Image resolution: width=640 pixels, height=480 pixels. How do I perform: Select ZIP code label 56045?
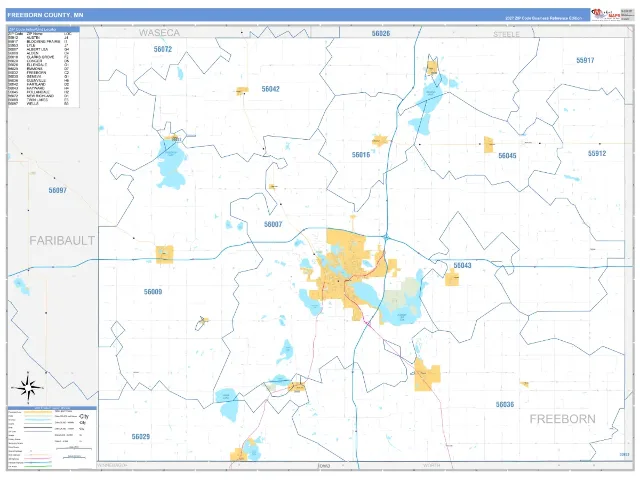pos(507,156)
